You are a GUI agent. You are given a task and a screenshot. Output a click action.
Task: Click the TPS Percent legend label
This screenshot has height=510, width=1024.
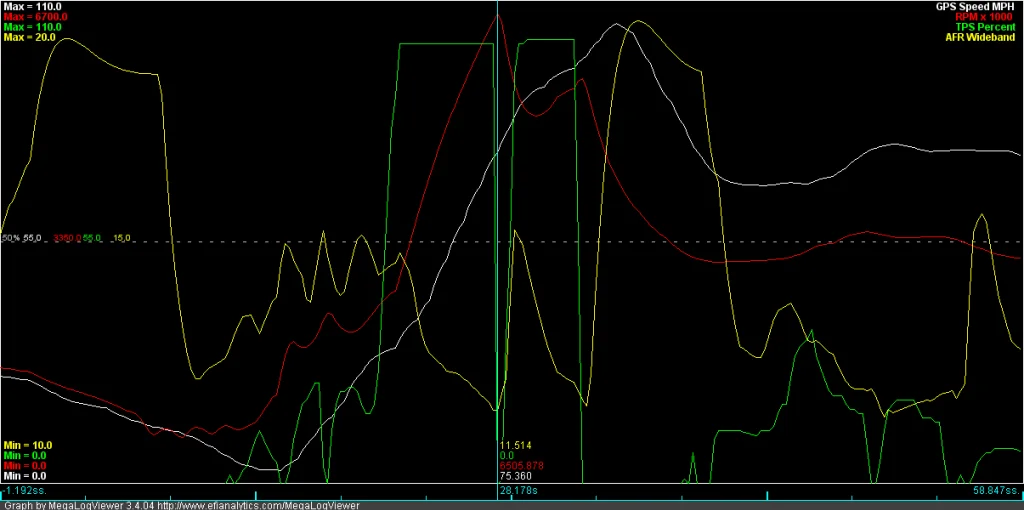tap(986, 27)
